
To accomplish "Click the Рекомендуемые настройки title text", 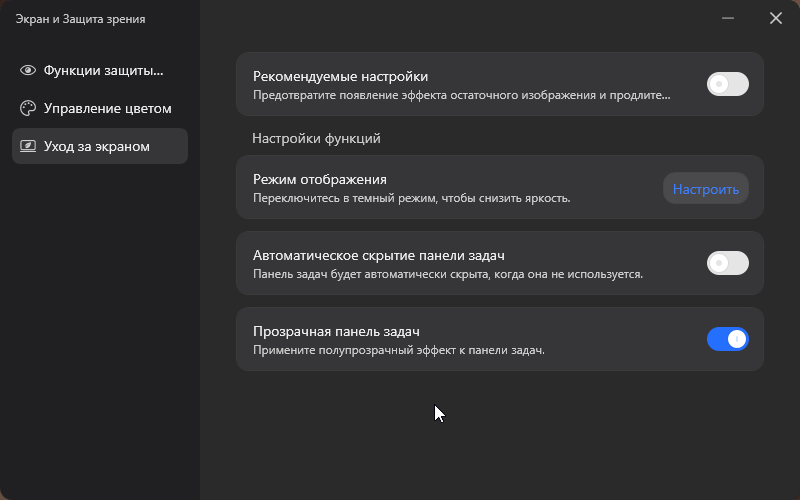I will (x=340, y=76).
